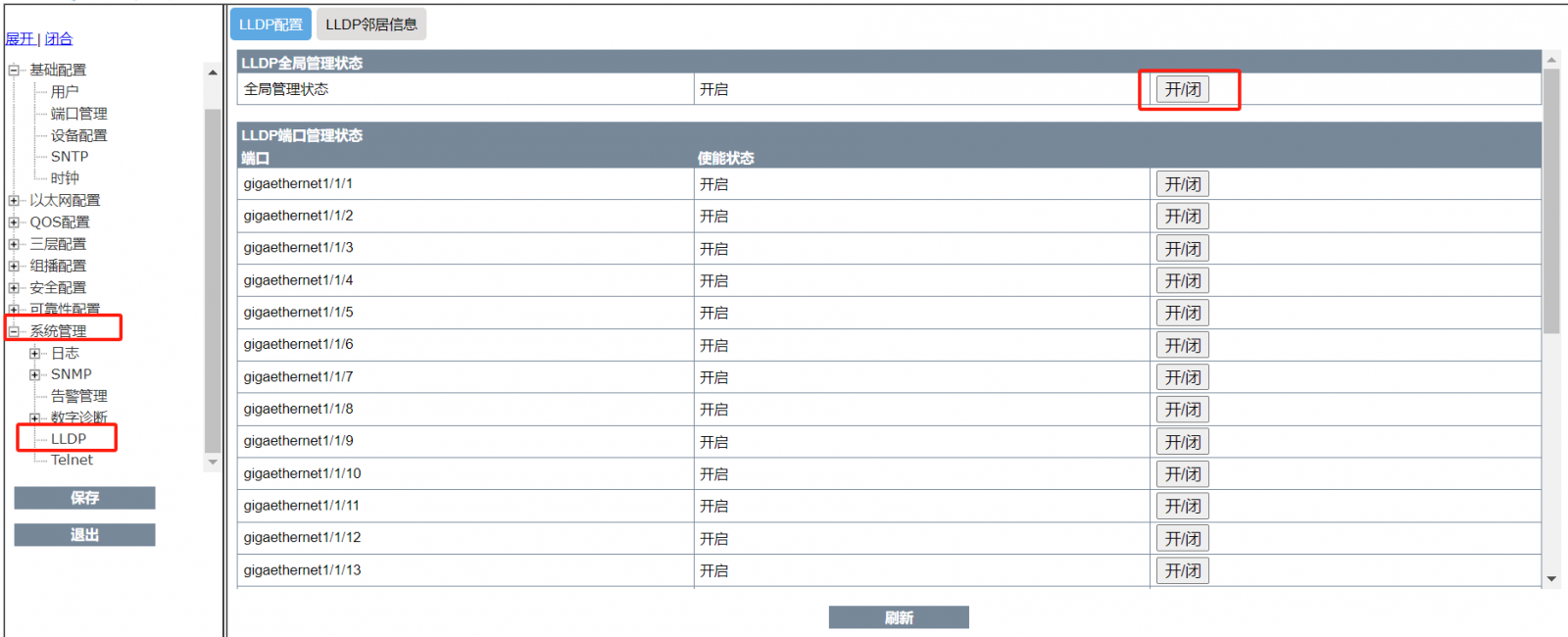Click the plus icon beside 组播配置
This screenshot has height=637, width=1568.
(x=14, y=267)
